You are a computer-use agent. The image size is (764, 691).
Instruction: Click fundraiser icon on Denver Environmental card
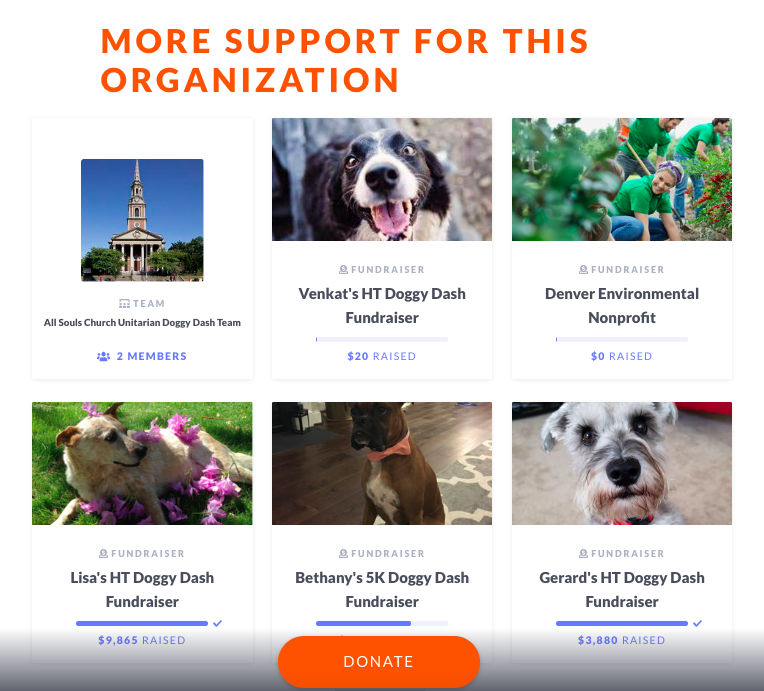click(583, 269)
